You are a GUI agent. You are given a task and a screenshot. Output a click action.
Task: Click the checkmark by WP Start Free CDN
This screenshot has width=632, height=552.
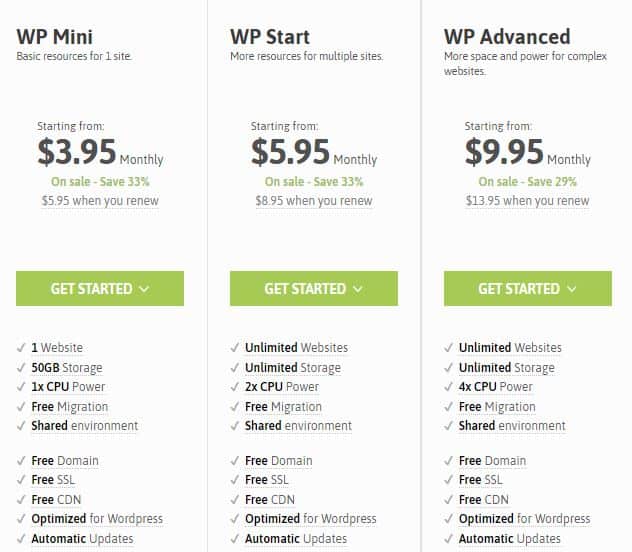[x=235, y=500]
